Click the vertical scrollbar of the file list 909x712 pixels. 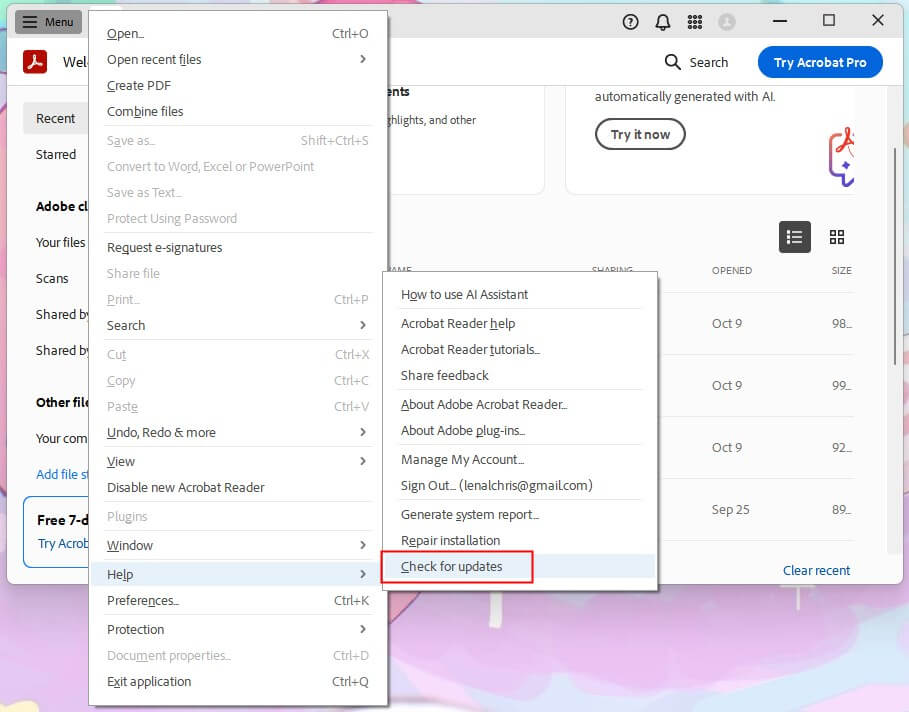(895, 256)
